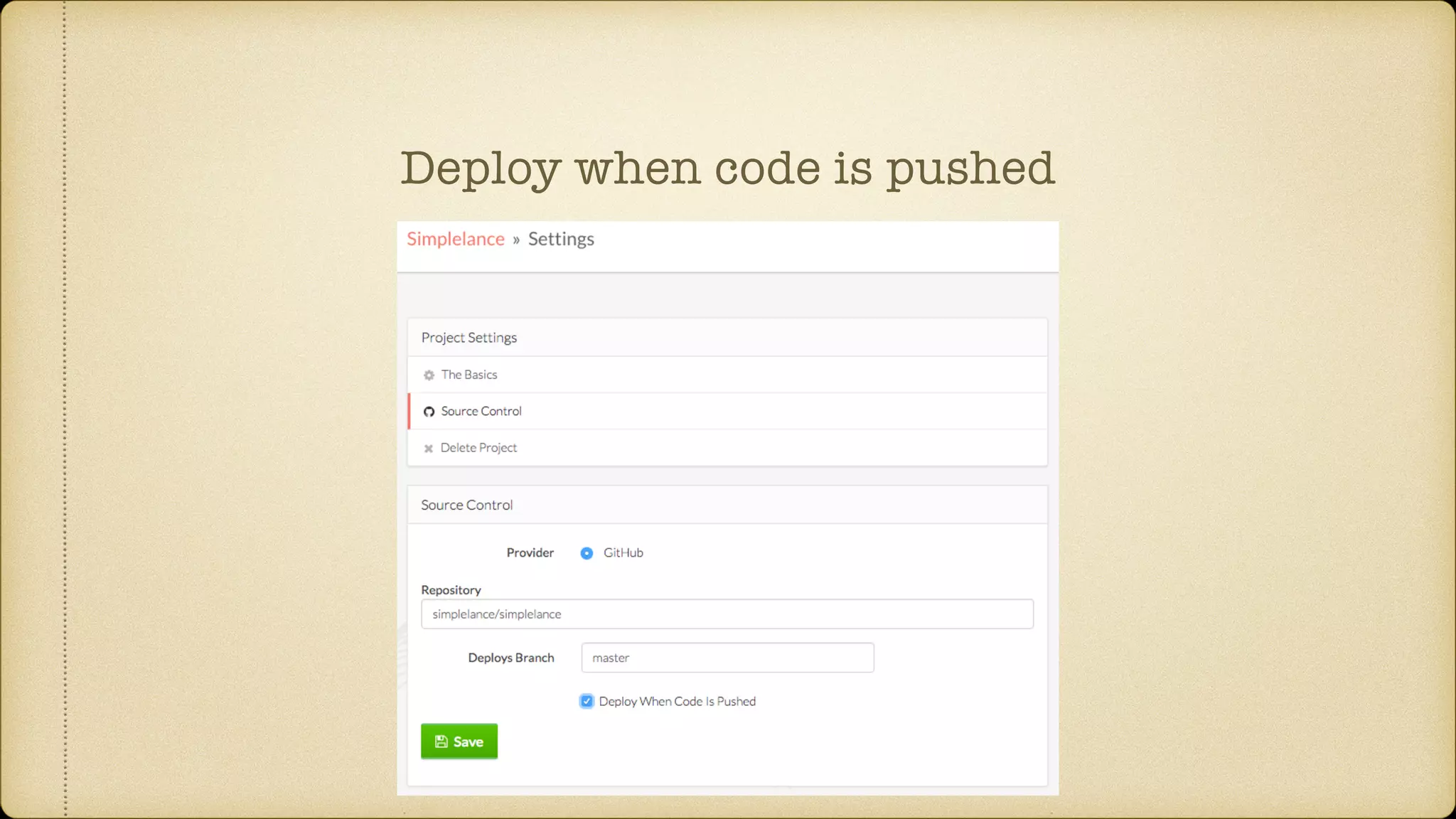
Task: Select the GitHub provider radio button
Action: [587, 553]
